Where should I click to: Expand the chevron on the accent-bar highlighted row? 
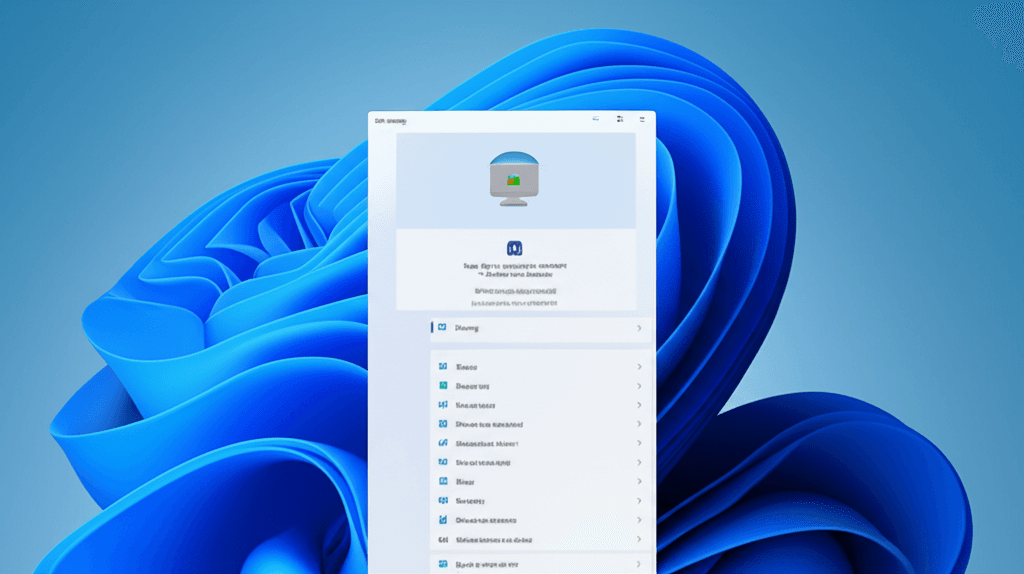[x=639, y=328]
